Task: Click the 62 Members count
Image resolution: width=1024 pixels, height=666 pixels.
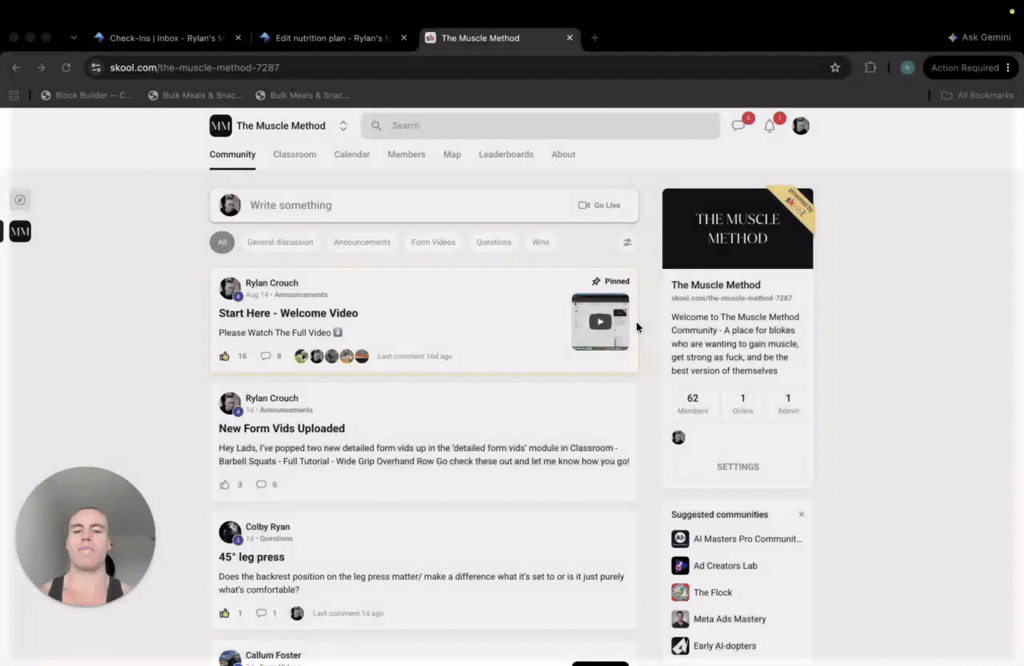Action: click(x=692, y=404)
